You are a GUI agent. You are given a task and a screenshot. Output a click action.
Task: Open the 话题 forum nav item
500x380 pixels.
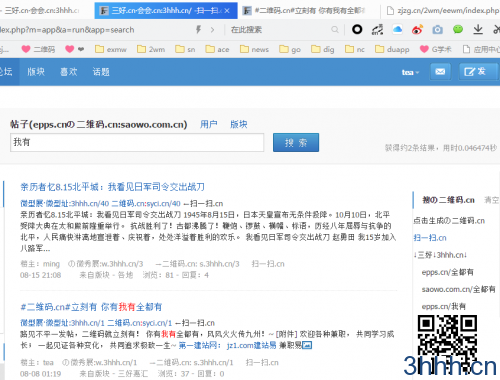pos(101,72)
